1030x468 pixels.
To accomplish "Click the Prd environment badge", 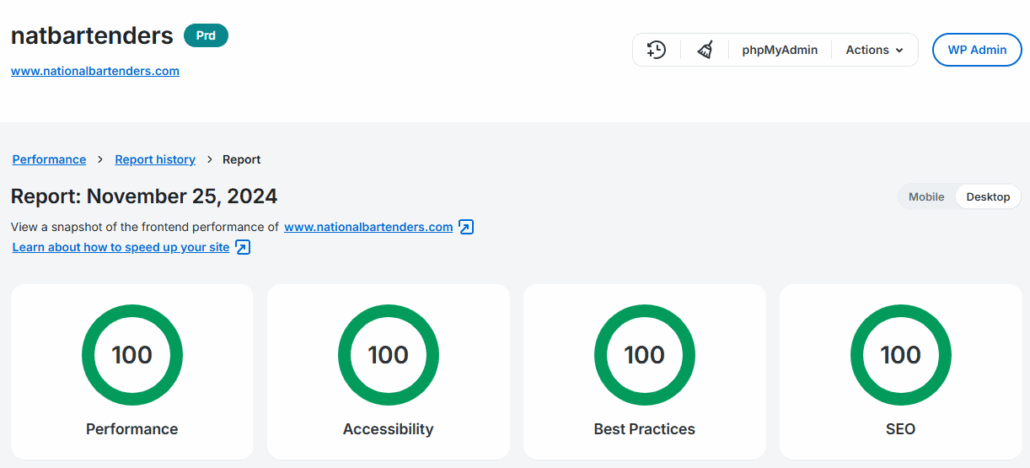I will pos(206,36).
